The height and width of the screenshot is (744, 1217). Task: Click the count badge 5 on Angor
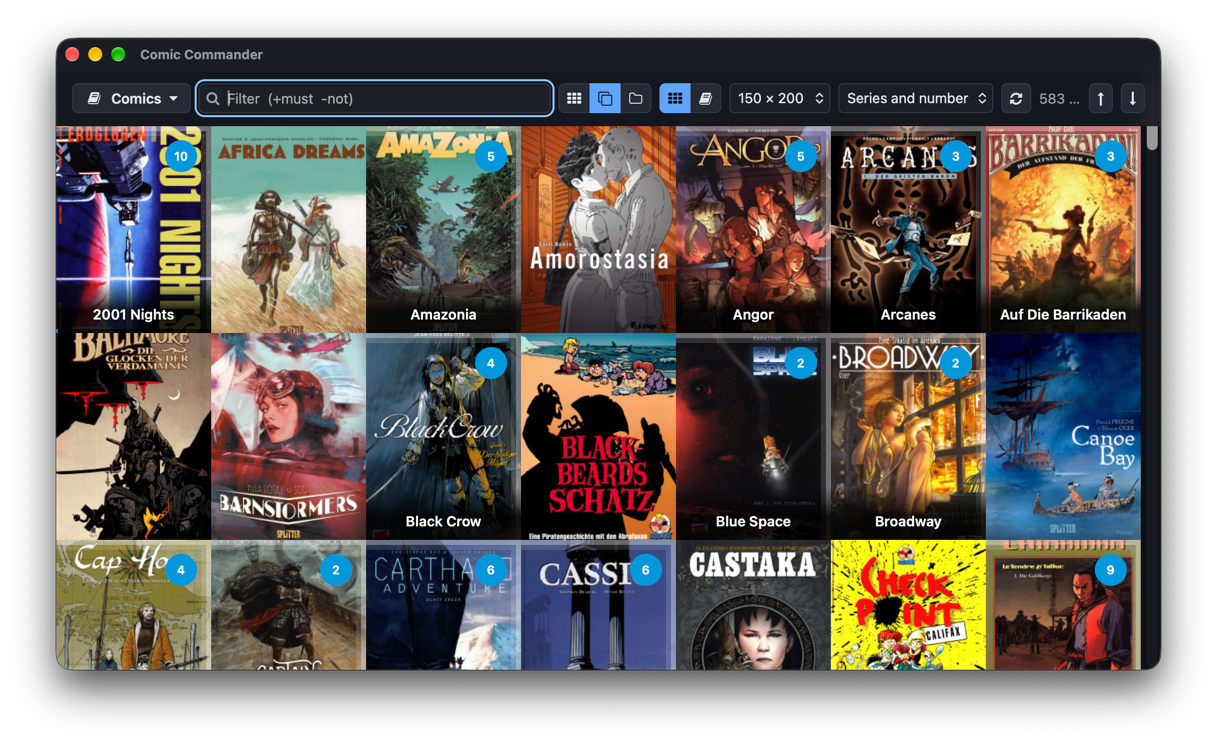coord(800,156)
